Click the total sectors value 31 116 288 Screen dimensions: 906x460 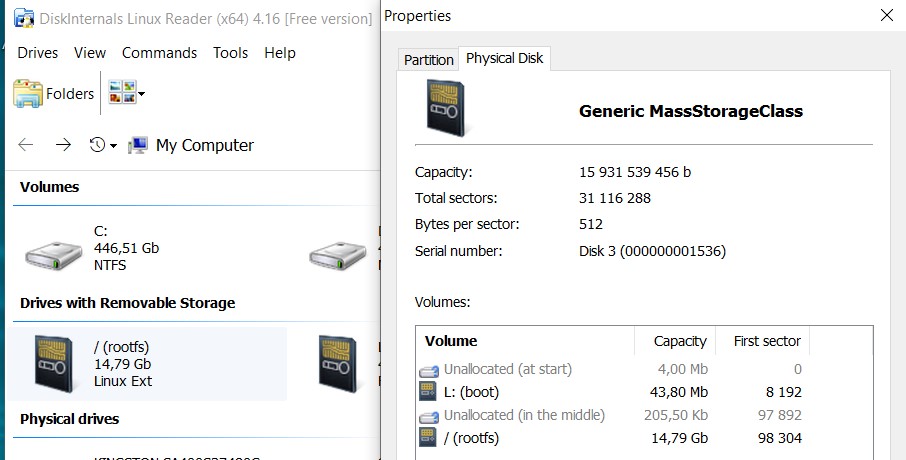(615, 198)
